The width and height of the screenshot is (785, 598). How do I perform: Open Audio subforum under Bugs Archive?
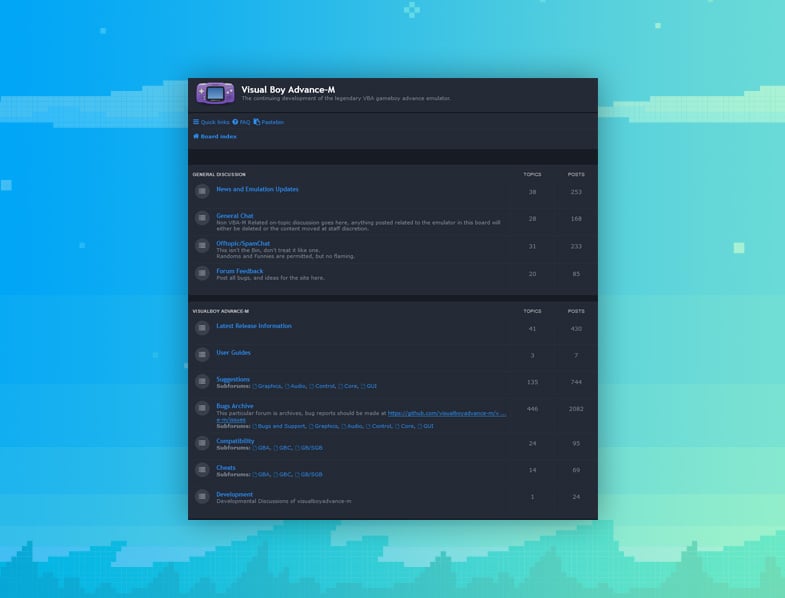(352, 426)
